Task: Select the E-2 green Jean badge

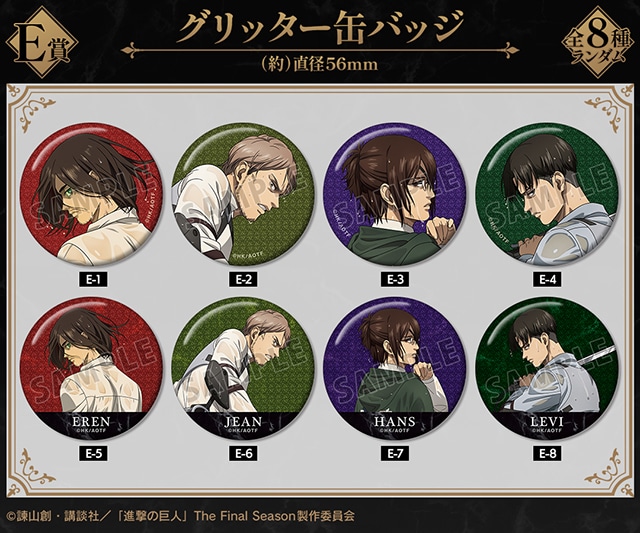Action: click(243, 195)
